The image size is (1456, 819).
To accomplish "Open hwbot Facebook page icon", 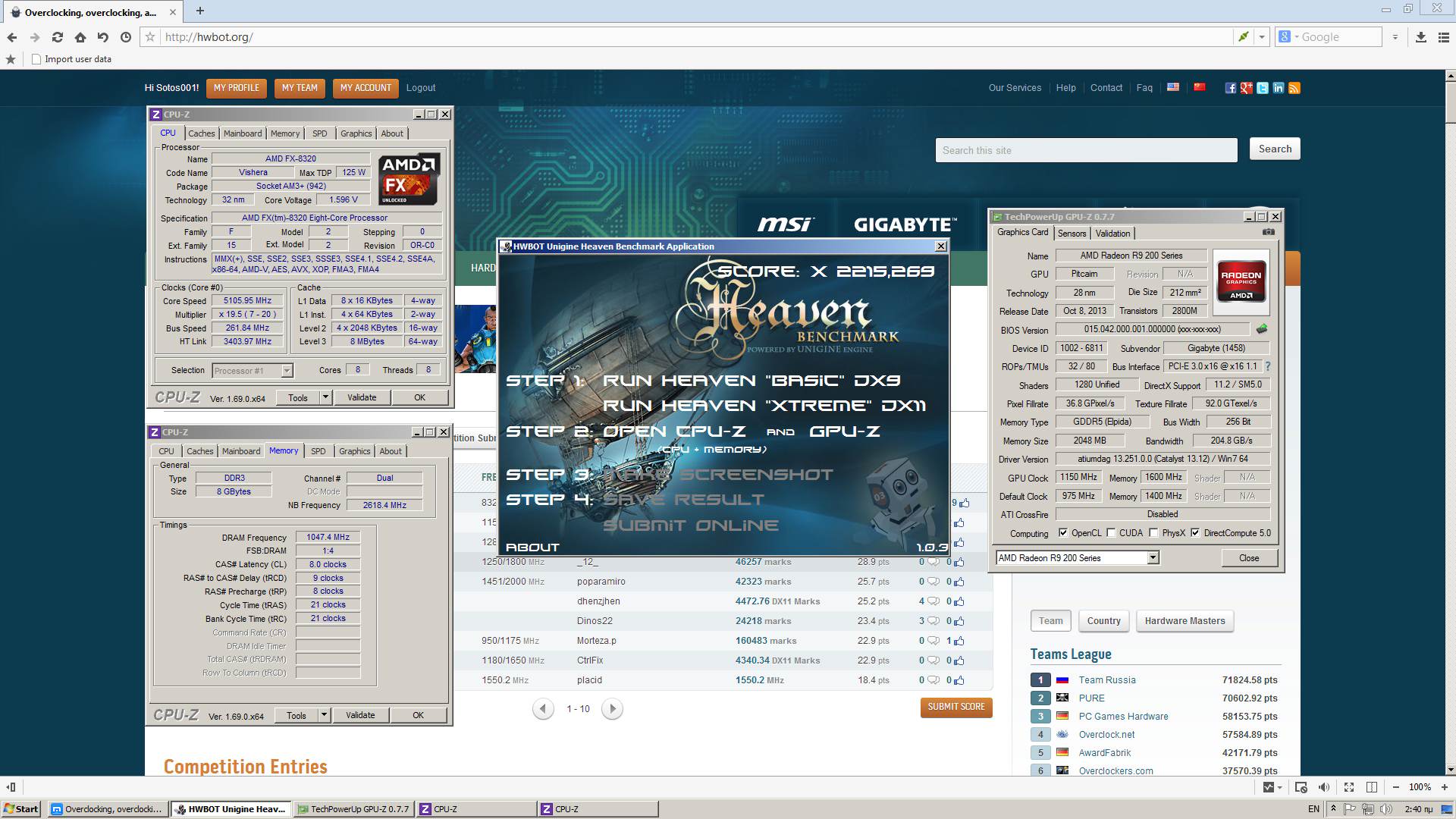I will [1230, 88].
